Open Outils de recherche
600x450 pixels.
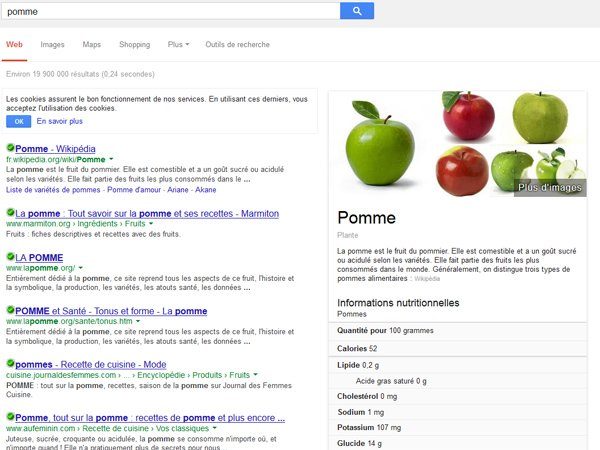point(238,44)
